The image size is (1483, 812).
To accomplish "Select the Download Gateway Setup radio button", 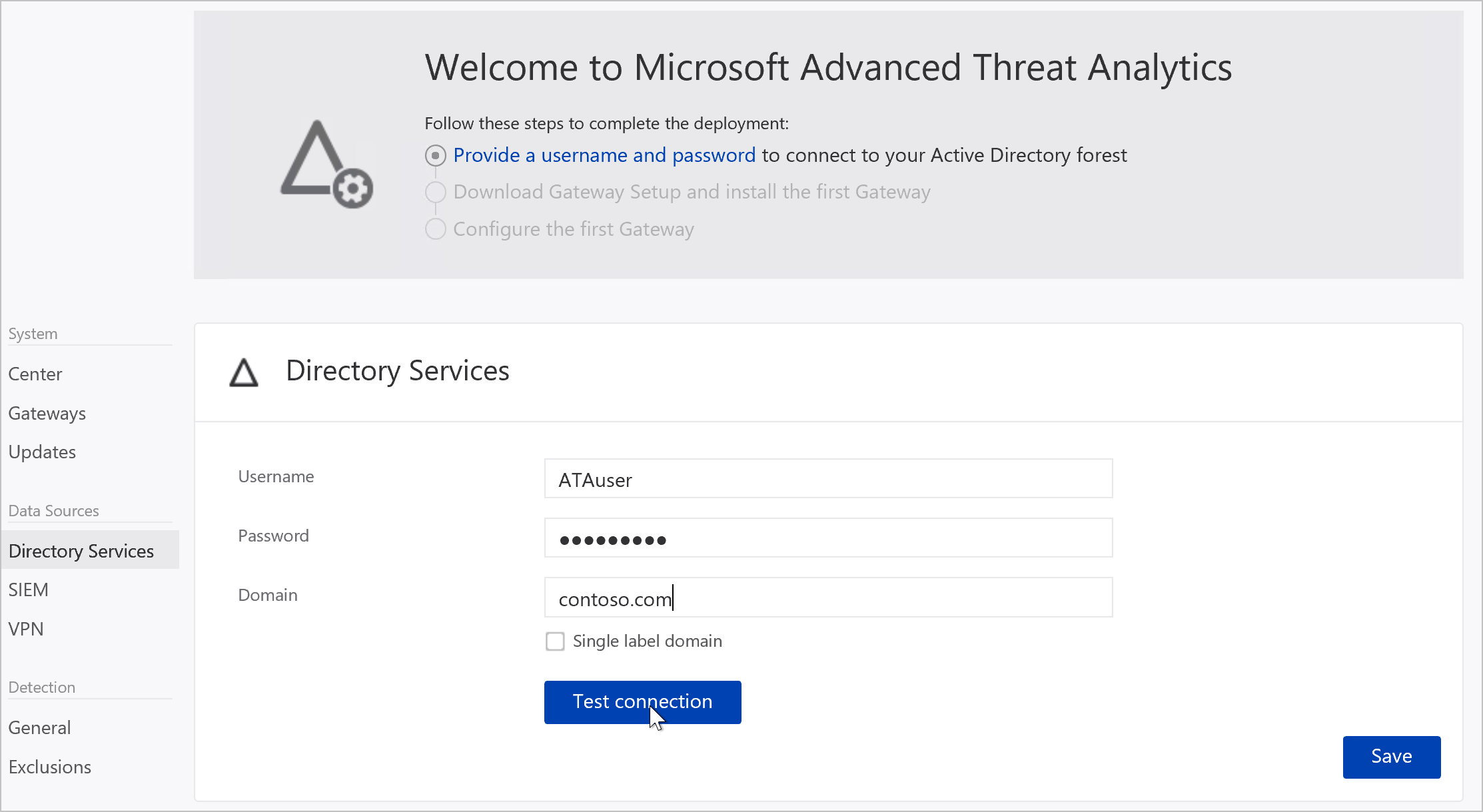I will point(435,192).
